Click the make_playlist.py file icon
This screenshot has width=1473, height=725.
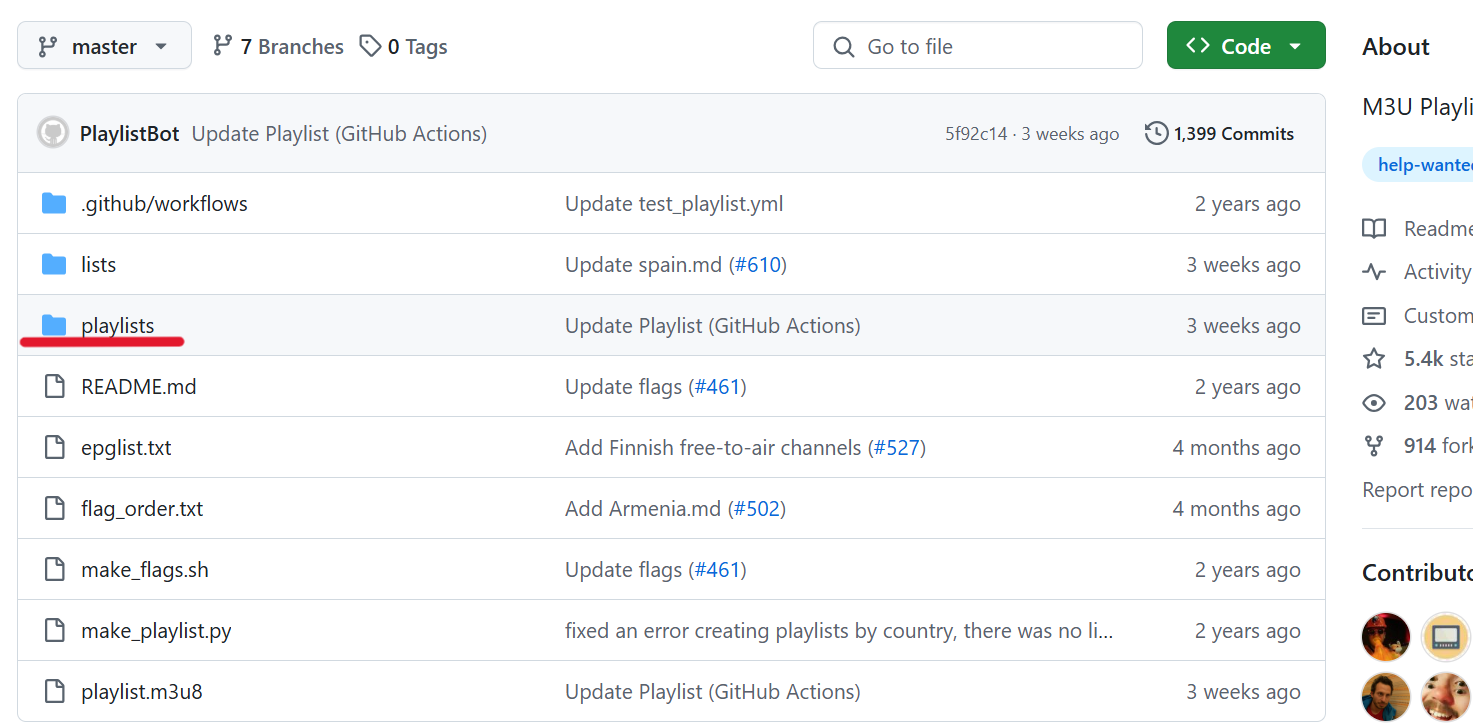coord(54,631)
